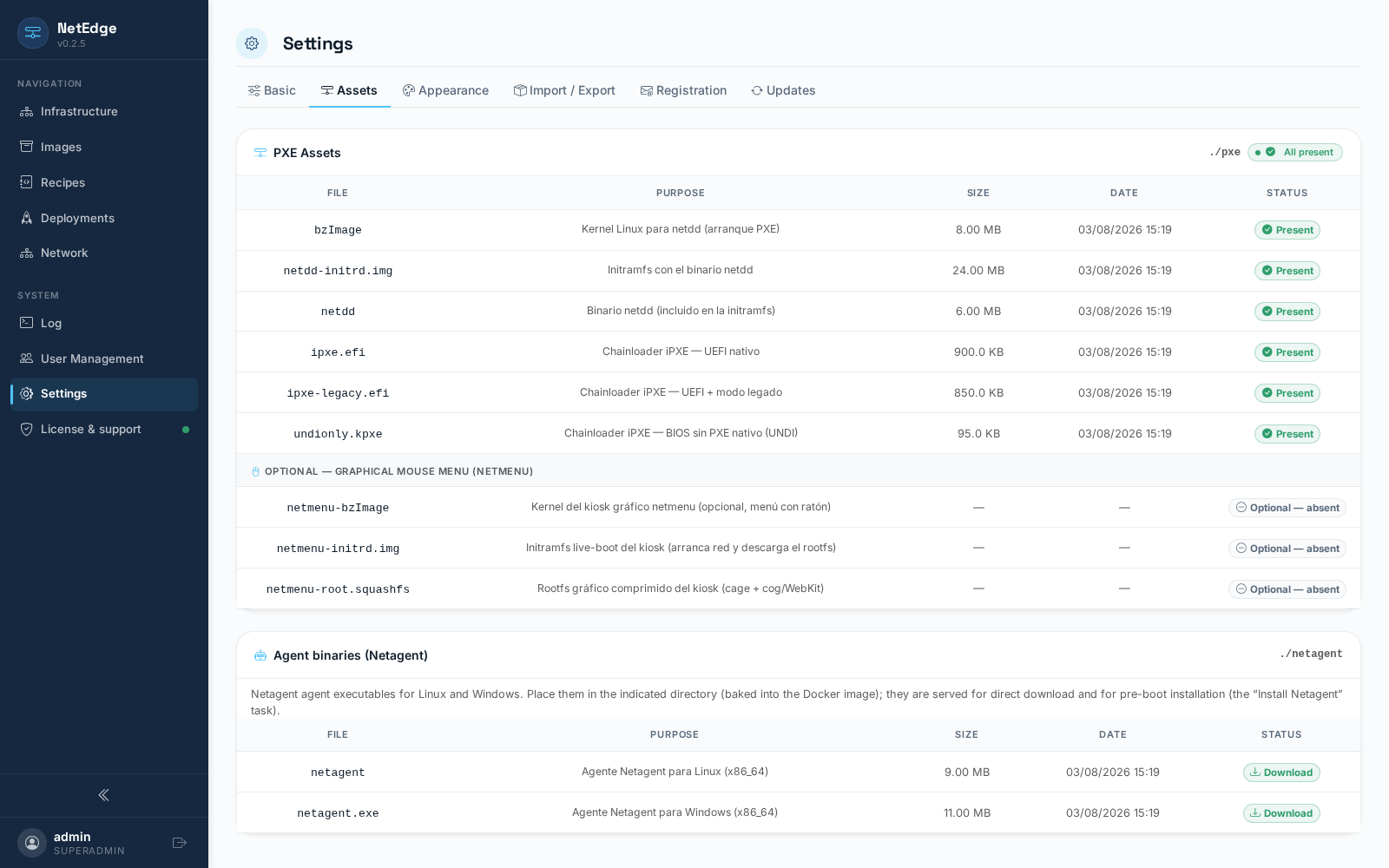Viewport: 1389px width, 868px height.
Task: Open the Deployments section
Action: [x=104, y=218]
